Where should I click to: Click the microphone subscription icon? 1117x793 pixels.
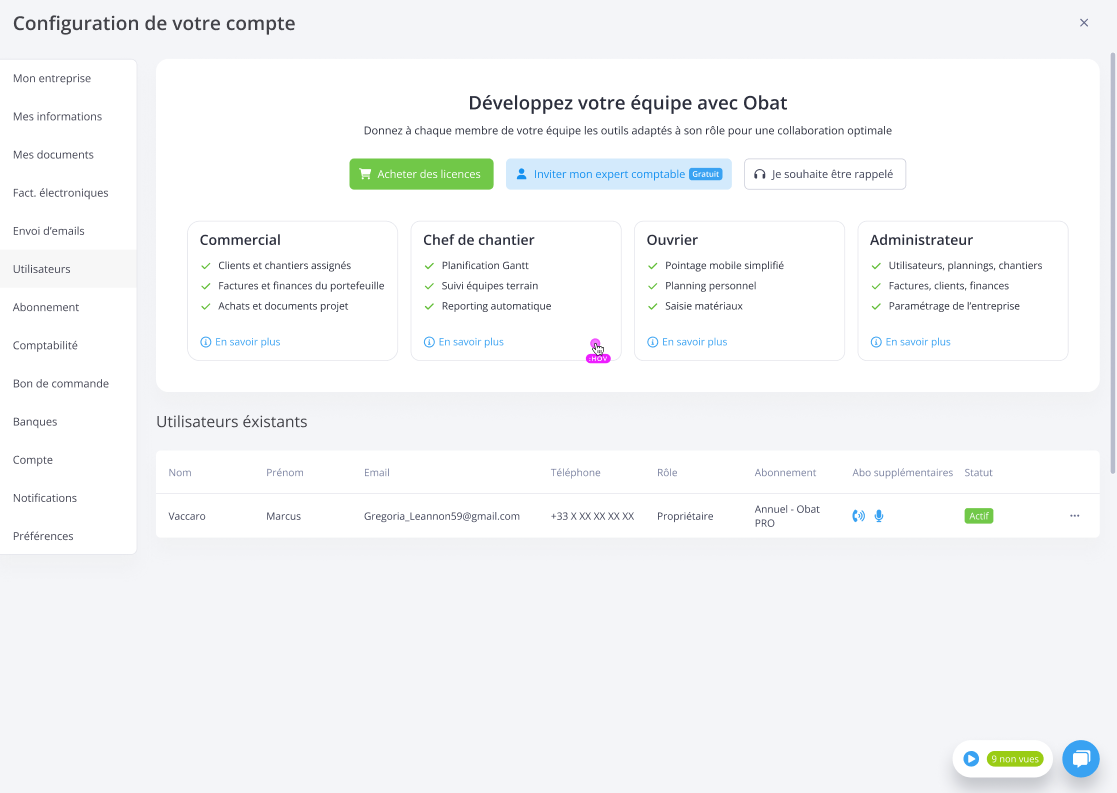pos(879,516)
